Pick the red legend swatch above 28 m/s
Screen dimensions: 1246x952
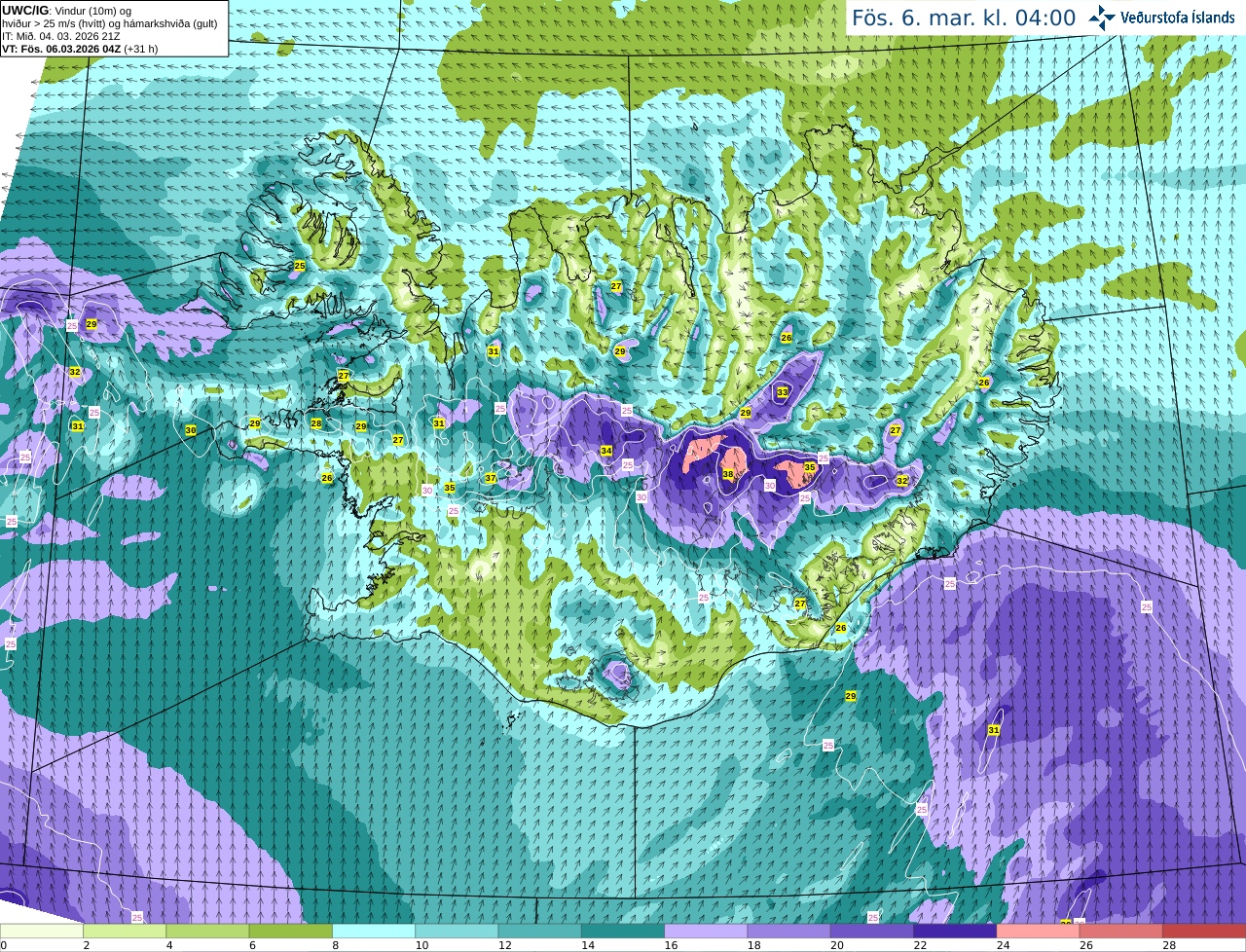pyautogui.click(x=1204, y=931)
